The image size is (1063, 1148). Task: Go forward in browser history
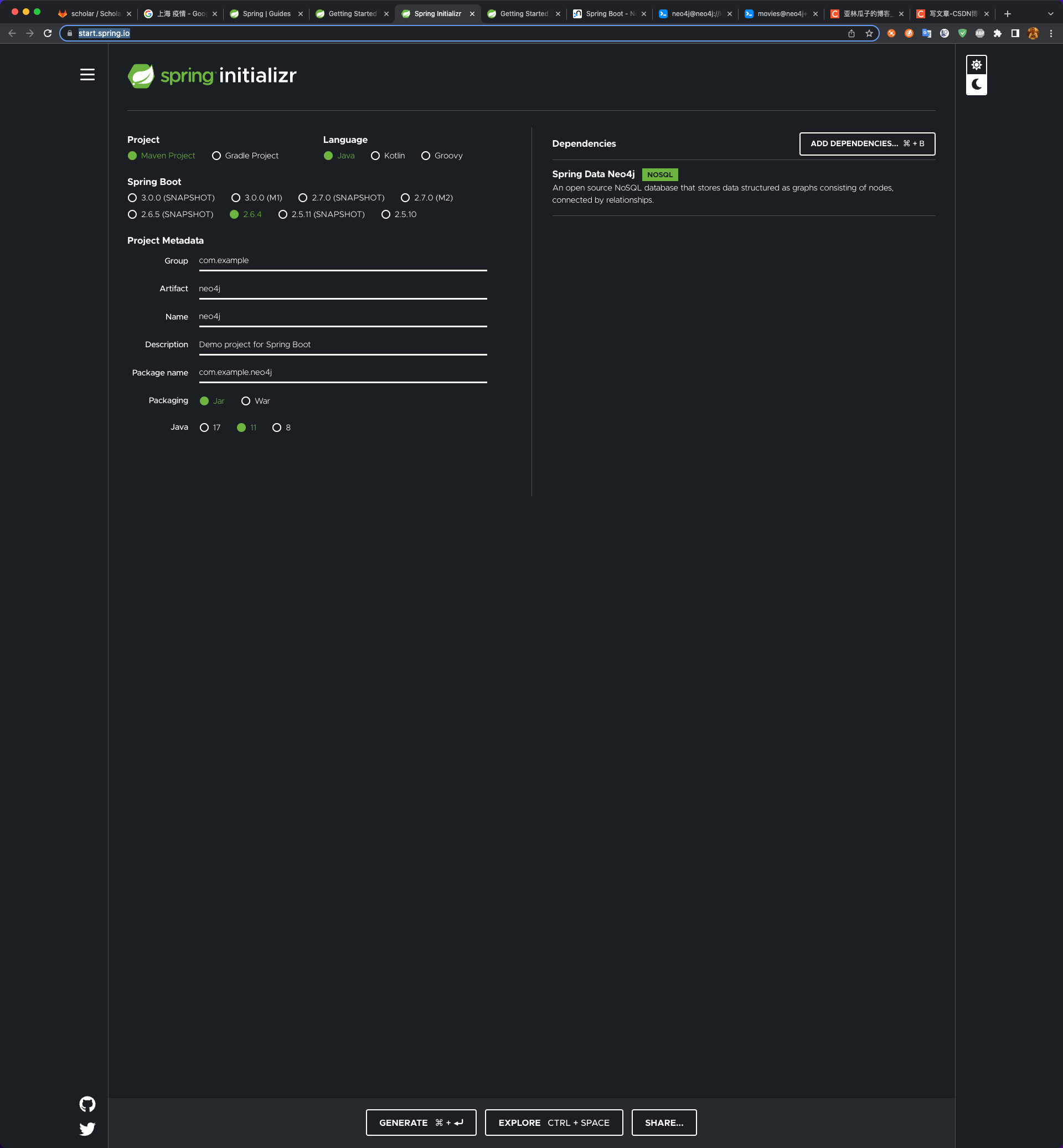point(30,33)
